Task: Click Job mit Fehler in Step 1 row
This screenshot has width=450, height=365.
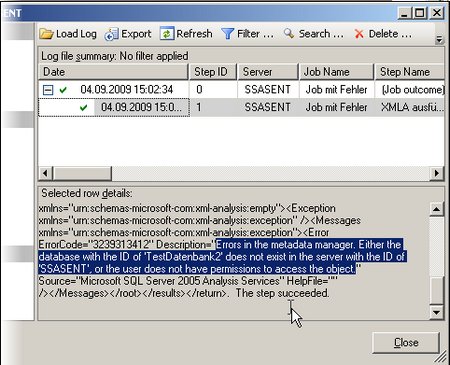Action: [336, 107]
